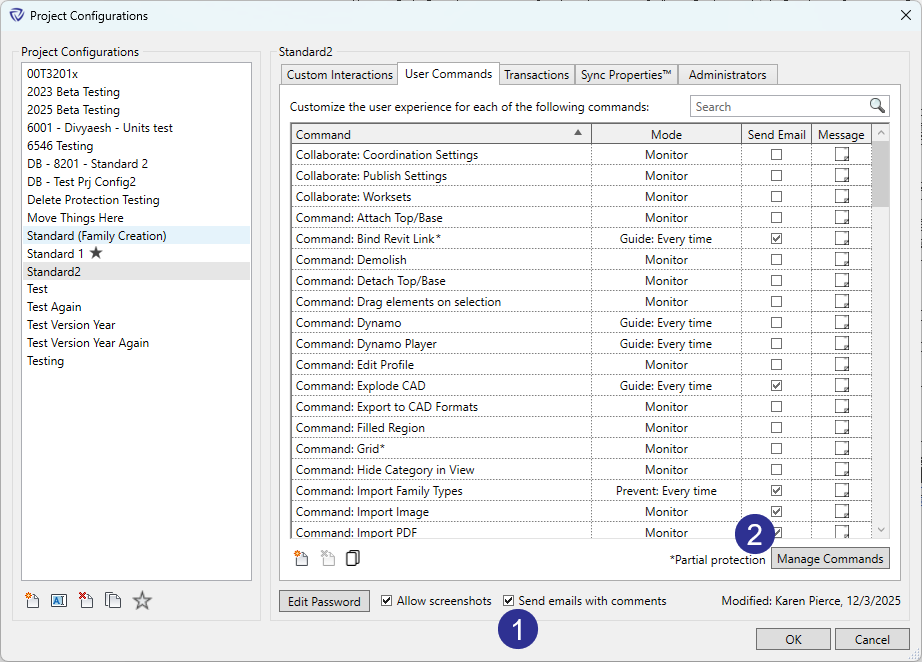Add a new command customization
This screenshot has height=662, width=922.
point(301,559)
